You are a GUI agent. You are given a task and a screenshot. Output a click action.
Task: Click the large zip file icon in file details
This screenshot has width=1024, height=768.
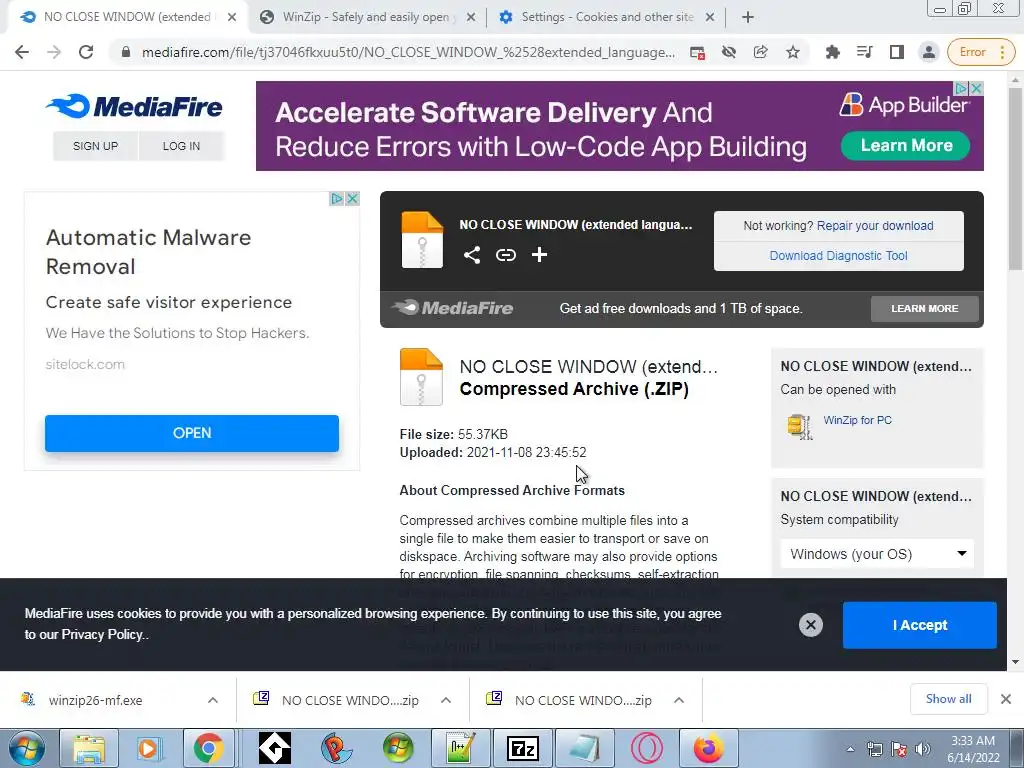tap(421, 377)
